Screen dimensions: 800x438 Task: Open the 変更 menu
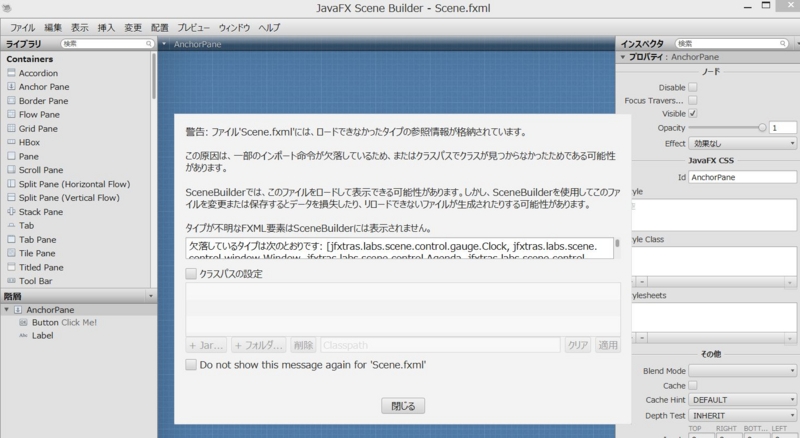pos(133,28)
